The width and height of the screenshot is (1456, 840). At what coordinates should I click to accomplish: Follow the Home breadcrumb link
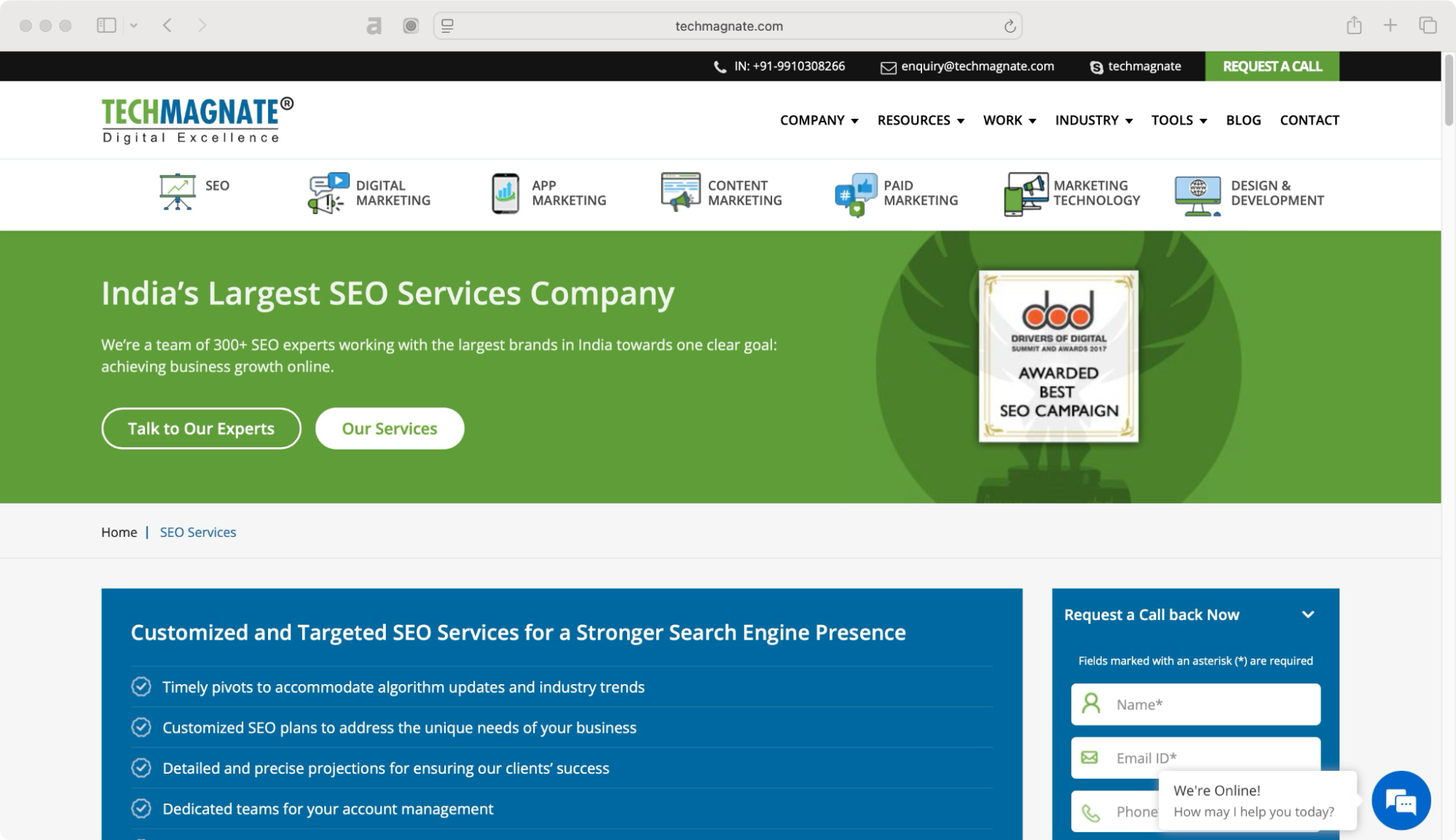coord(119,532)
